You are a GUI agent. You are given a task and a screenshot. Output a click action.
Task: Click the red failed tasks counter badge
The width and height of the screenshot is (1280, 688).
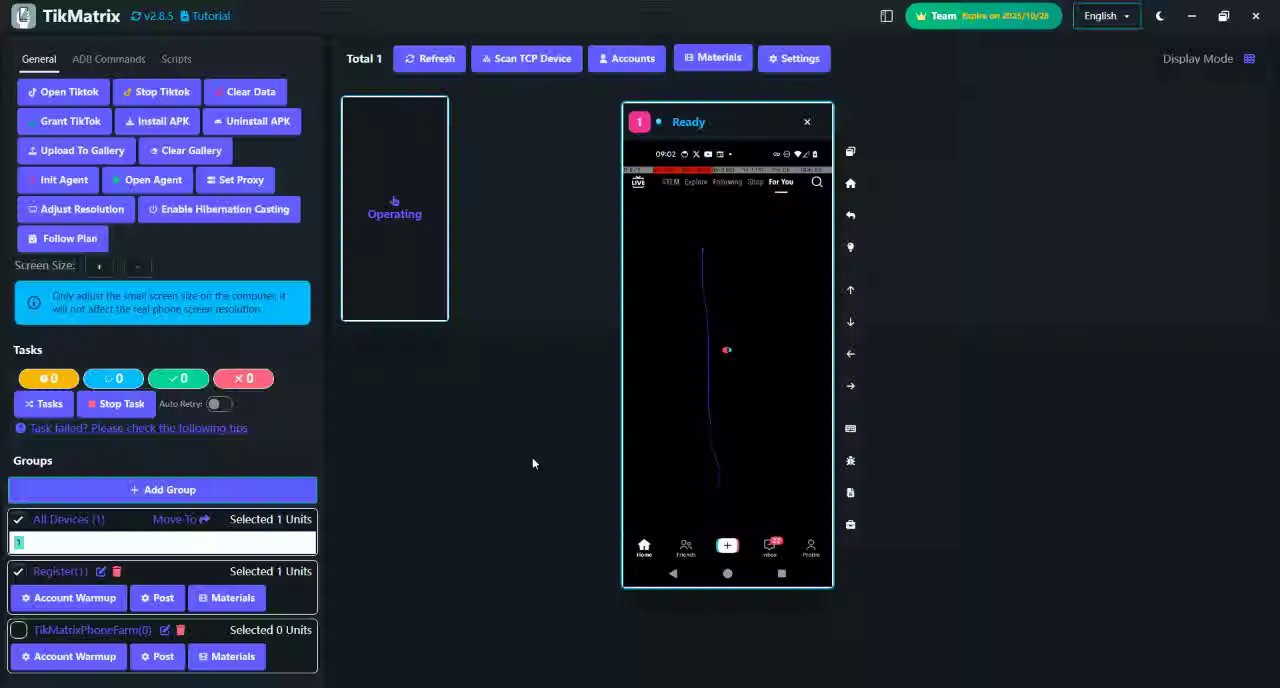pos(243,379)
